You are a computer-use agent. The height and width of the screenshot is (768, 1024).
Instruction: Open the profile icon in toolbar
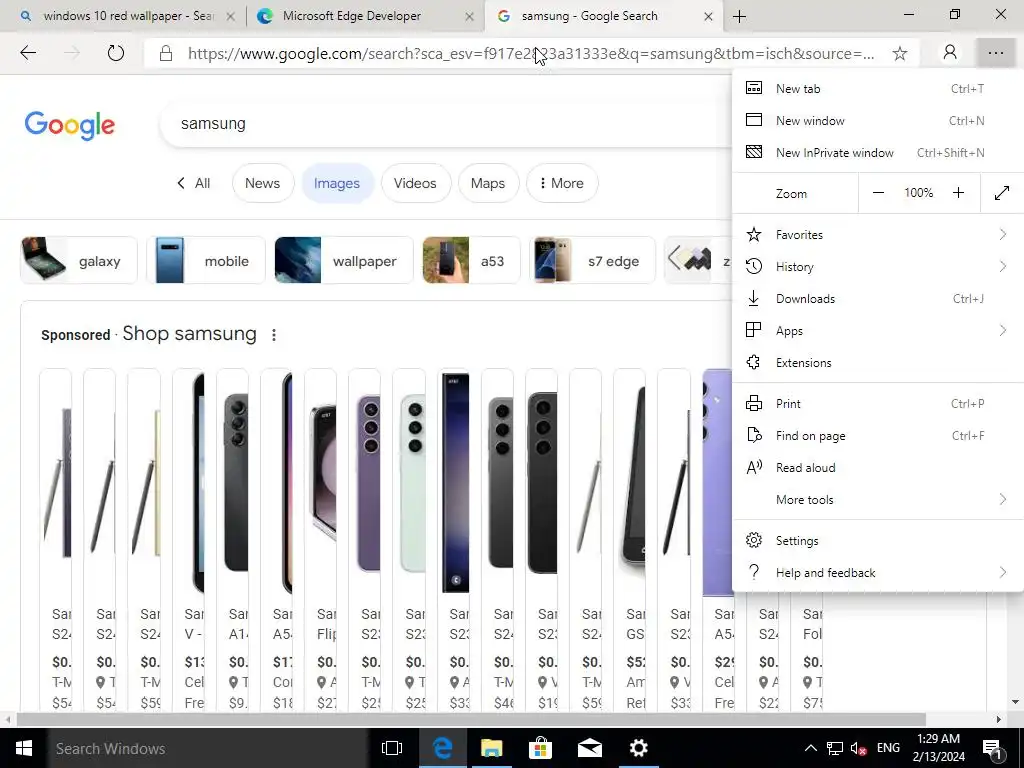(x=950, y=53)
